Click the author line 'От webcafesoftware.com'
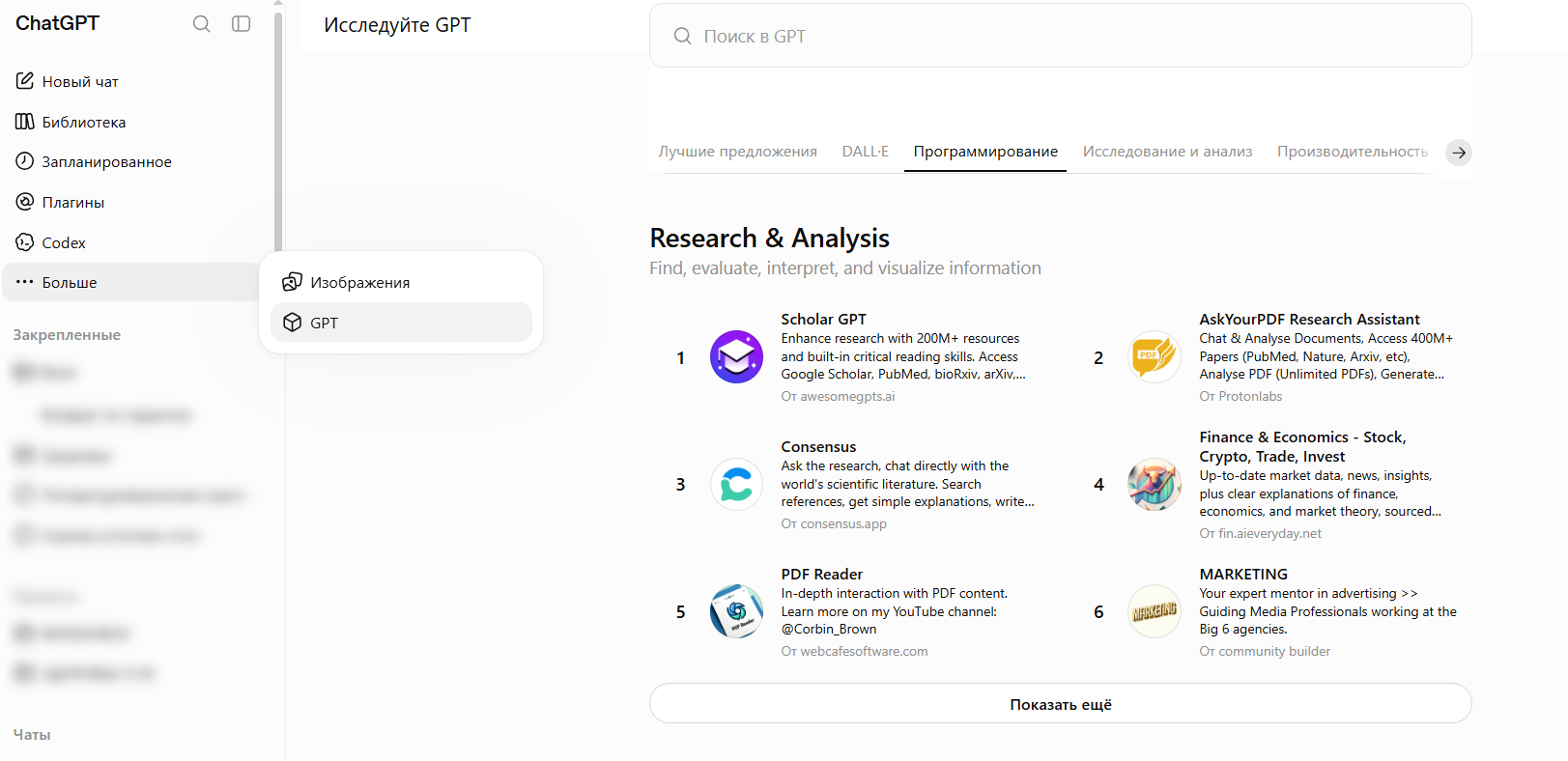Image resolution: width=1568 pixels, height=761 pixels. tap(854, 652)
